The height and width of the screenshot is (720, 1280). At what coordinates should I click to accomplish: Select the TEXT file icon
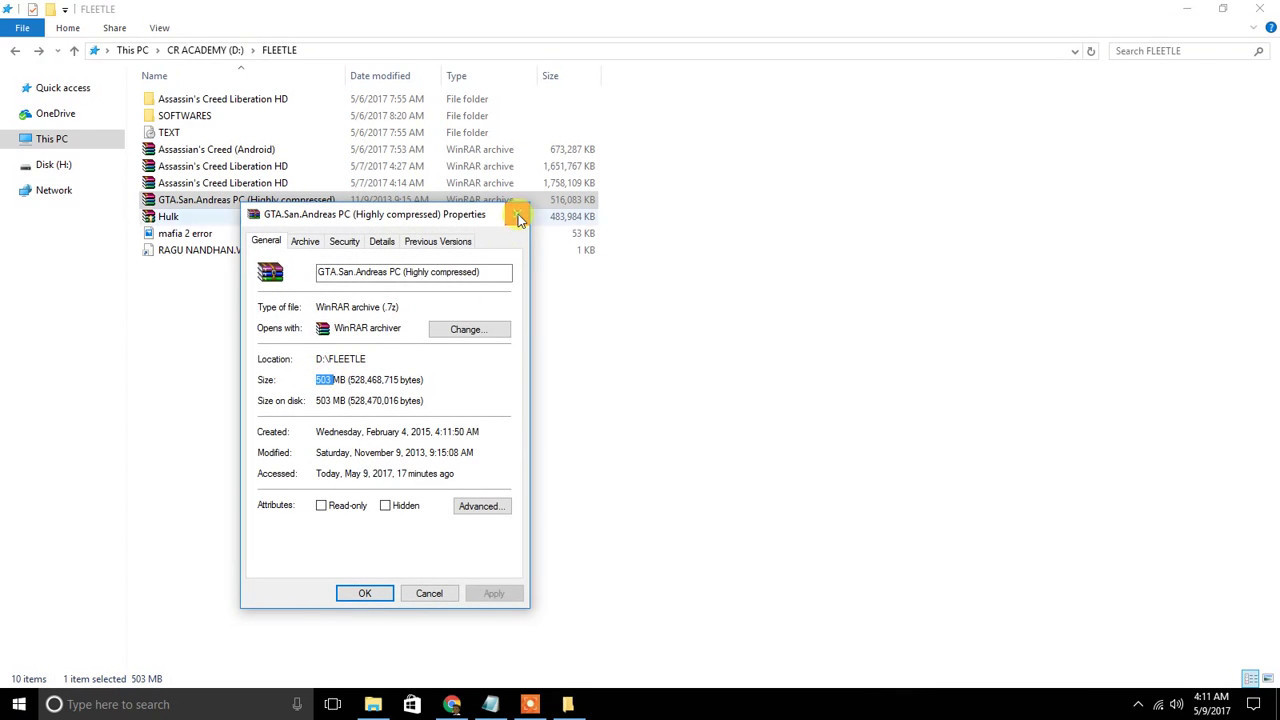pyautogui.click(x=149, y=132)
